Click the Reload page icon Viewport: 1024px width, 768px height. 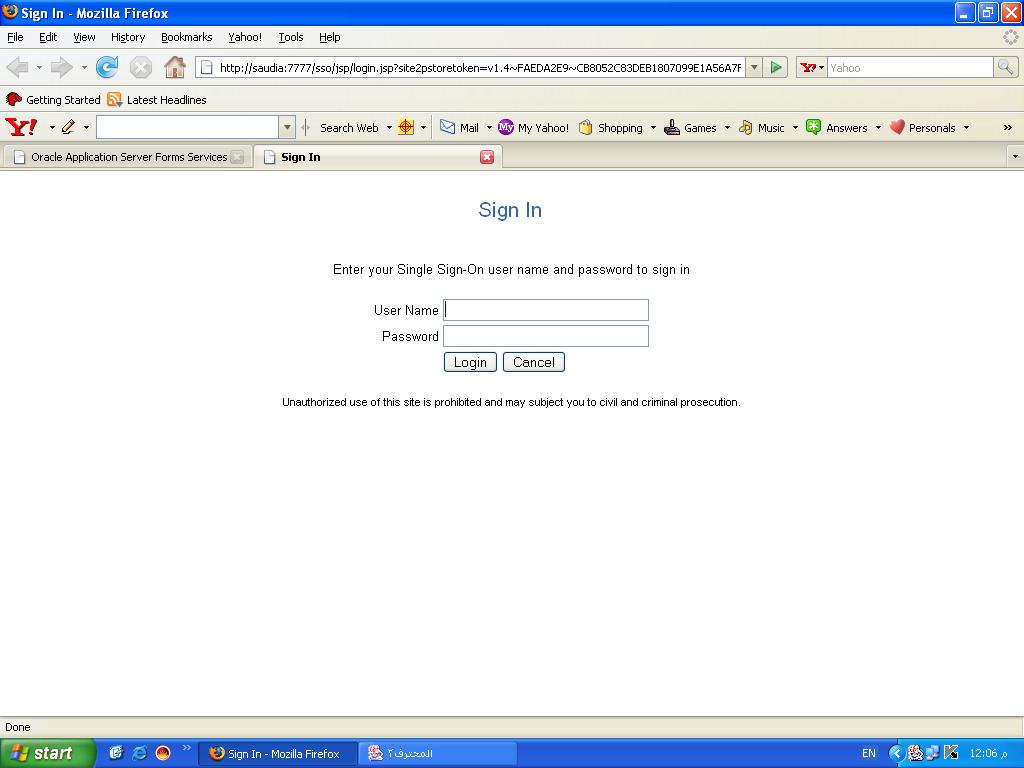point(107,68)
